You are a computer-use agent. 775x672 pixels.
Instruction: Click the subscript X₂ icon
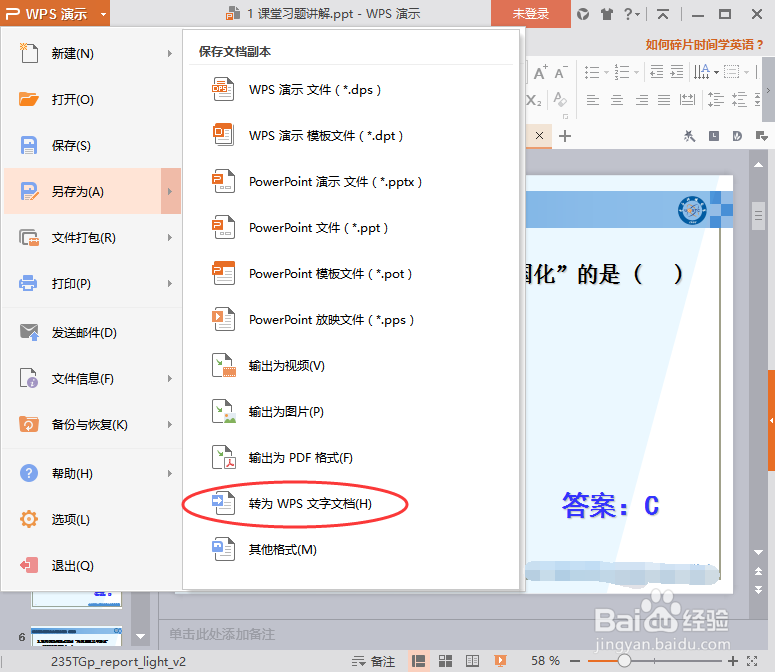click(534, 100)
